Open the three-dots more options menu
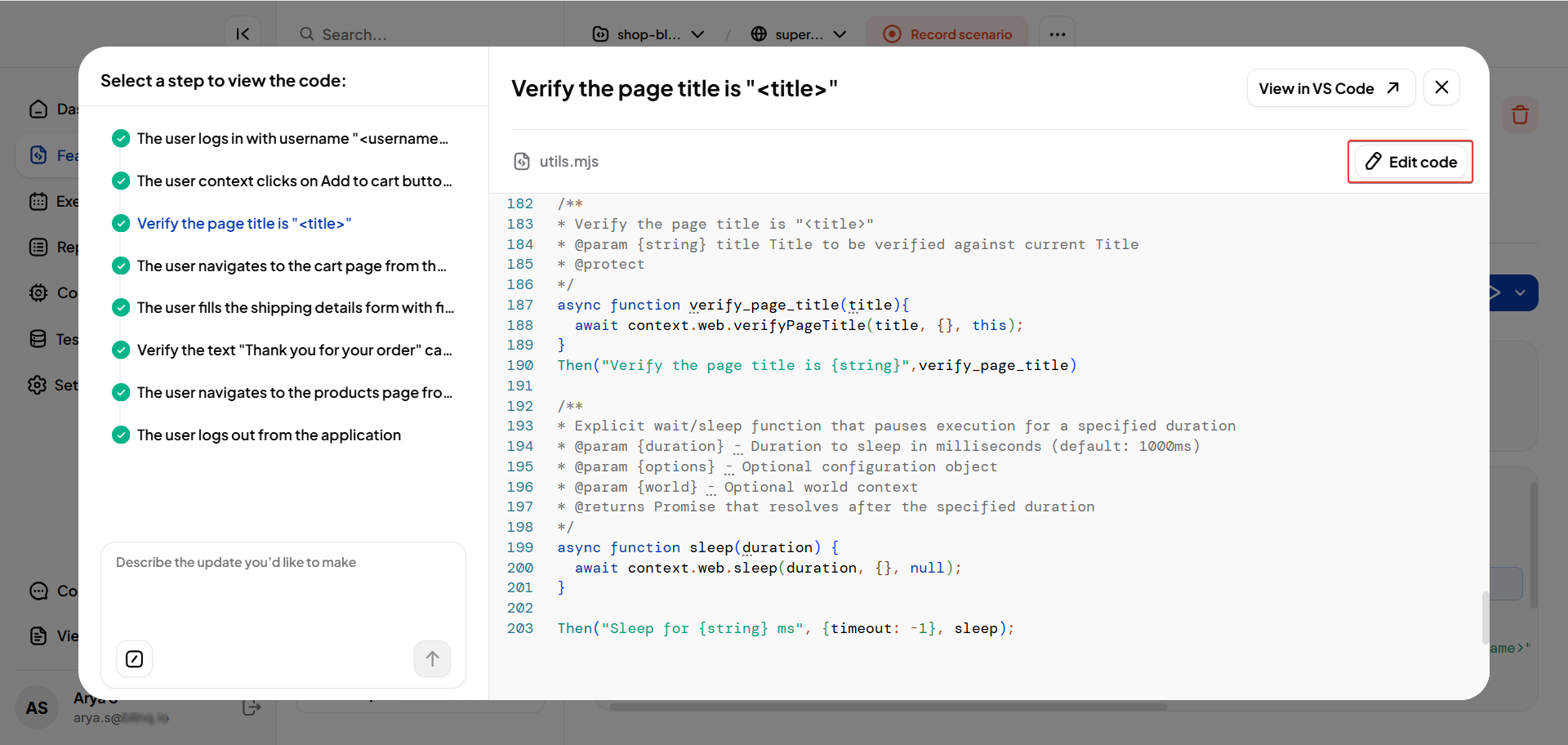1568x745 pixels. [x=1057, y=34]
